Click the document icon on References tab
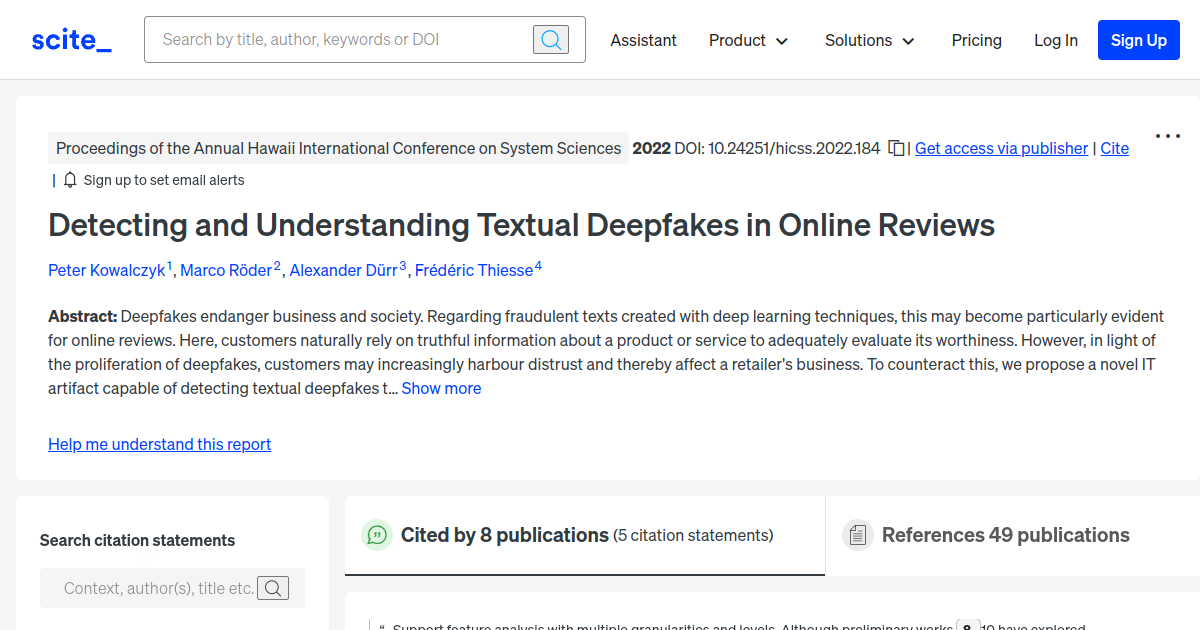Screen dimensions: 1200x630 858,535
